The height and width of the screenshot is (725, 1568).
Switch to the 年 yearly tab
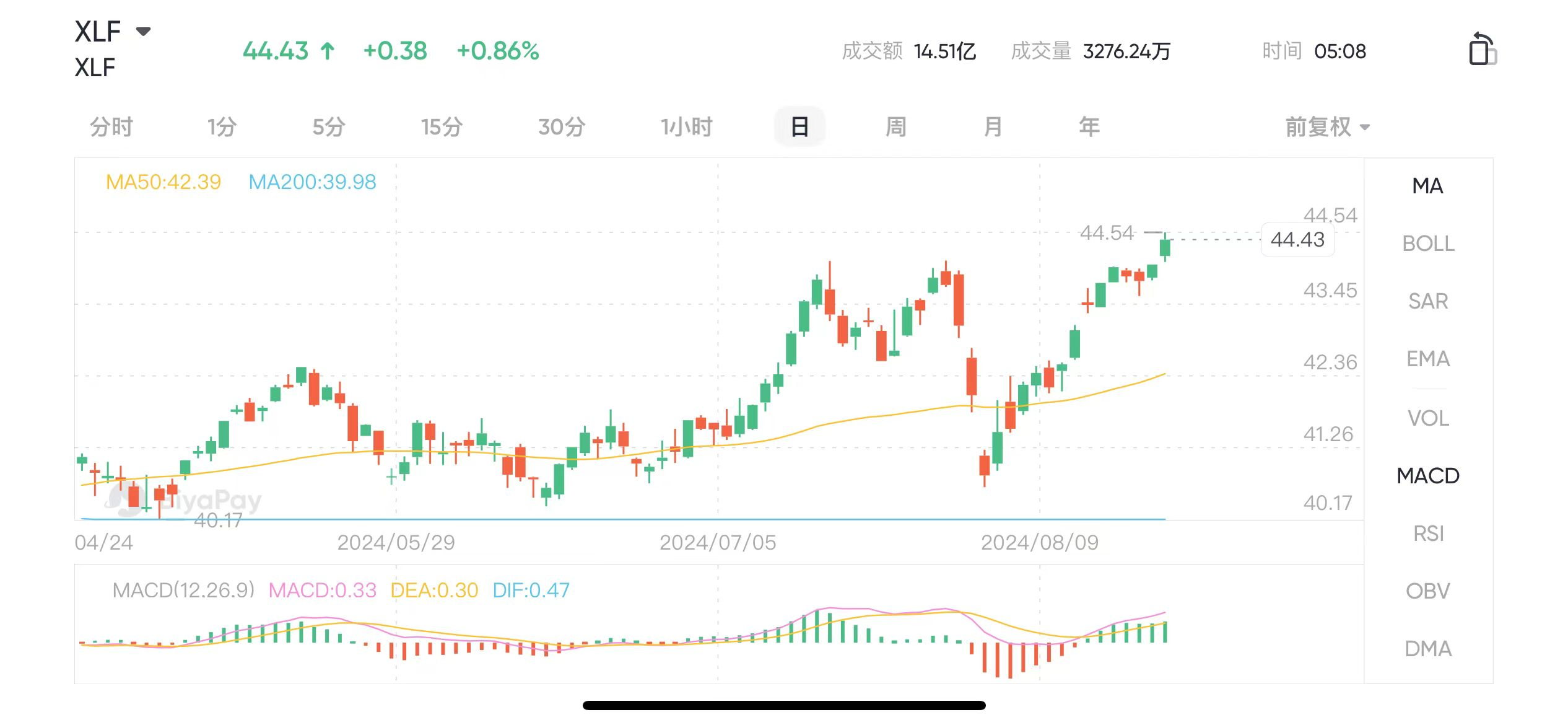(1089, 127)
